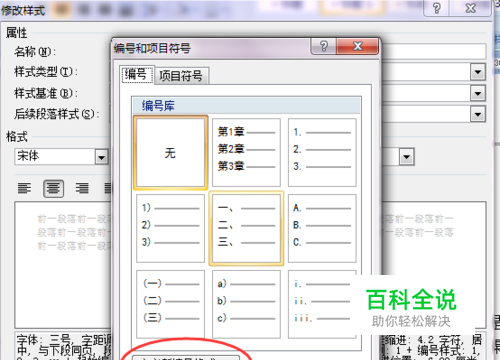Click the 格式 section label
500x360 pixels.
[x=17, y=137]
